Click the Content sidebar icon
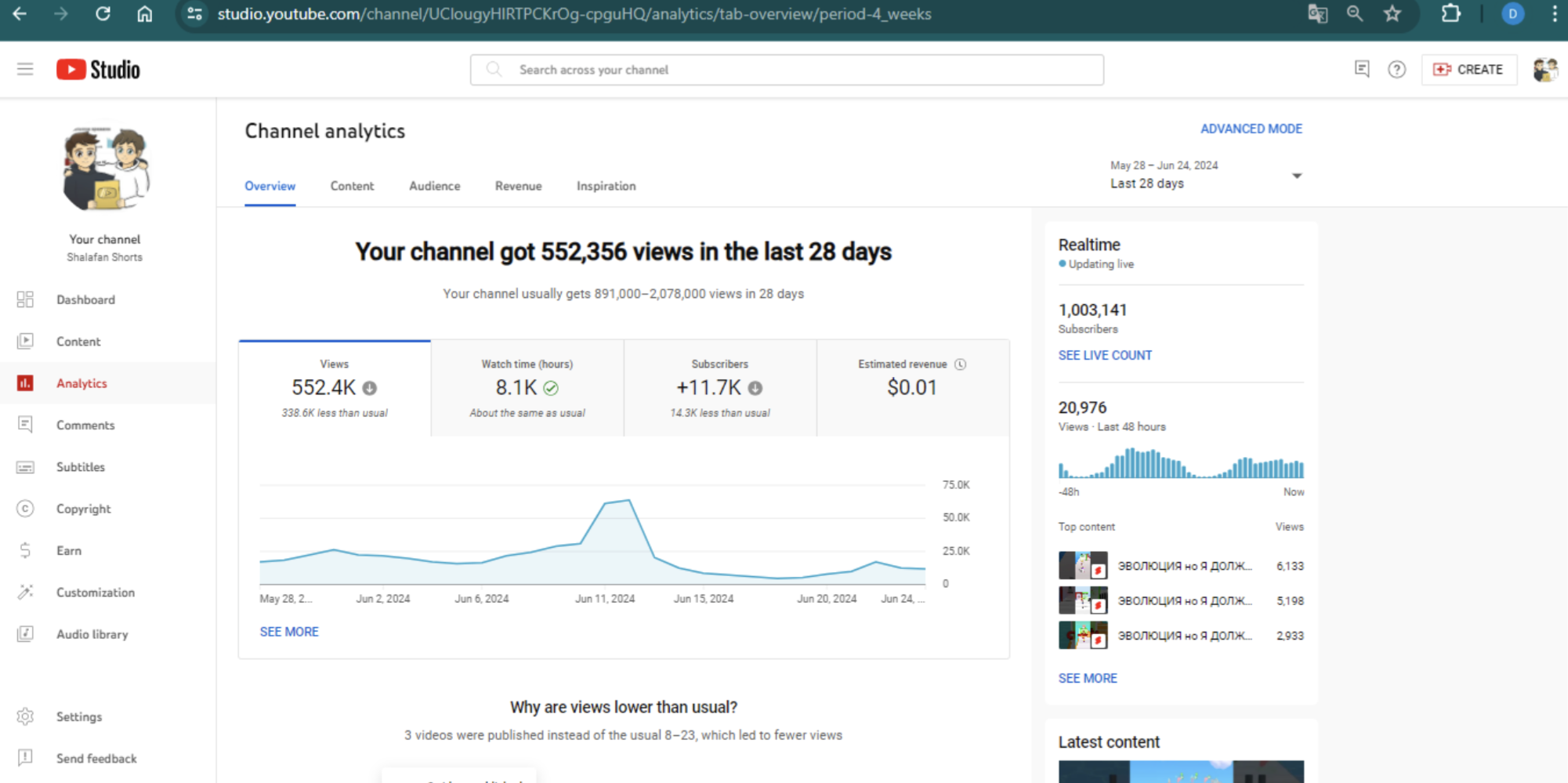This screenshot has width=1568, height=783. pyautogui.click(x=25, y=341)
